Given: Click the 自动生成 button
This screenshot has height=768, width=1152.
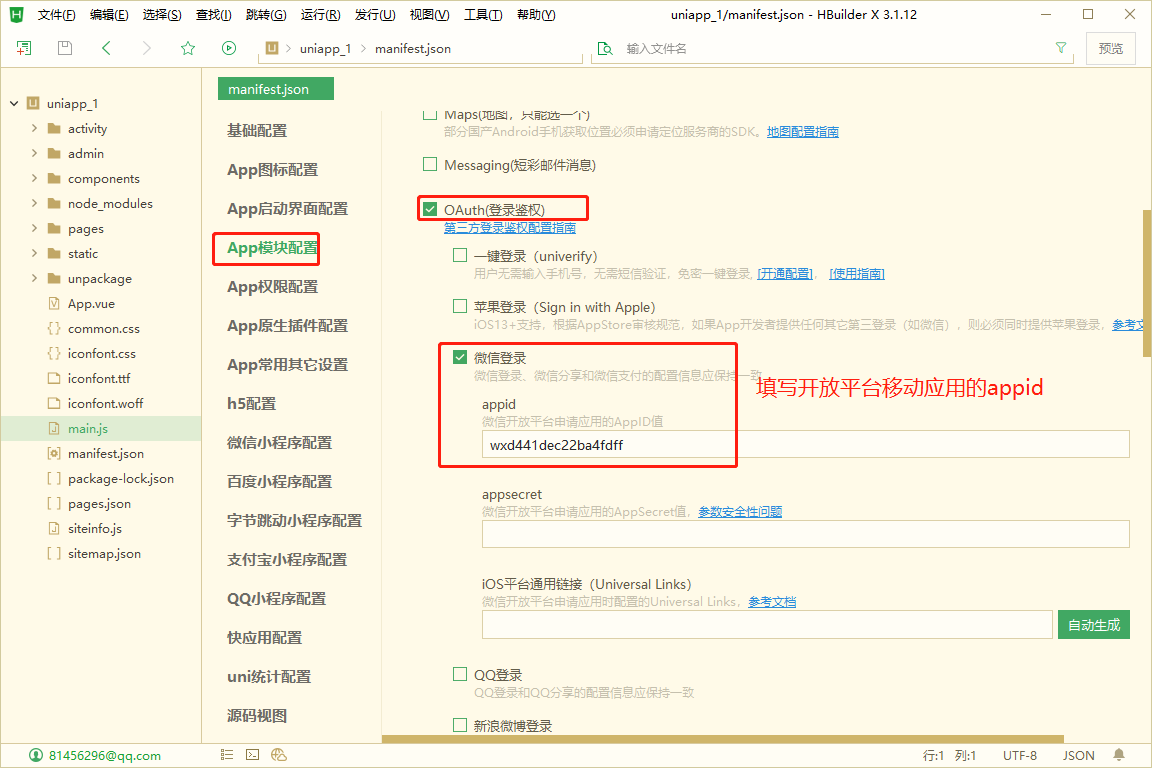Looking at the screenshot, I should (1093, 625).
